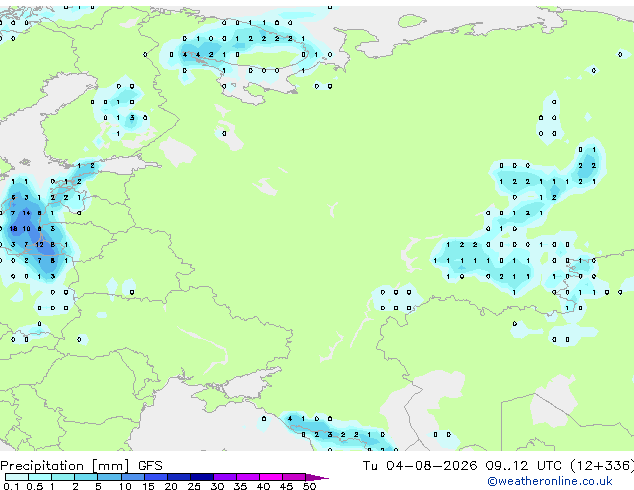The width and height of the screenshot is (634, 490).
Task: Click the map precipitation value '12'
Action: point(39,244)
